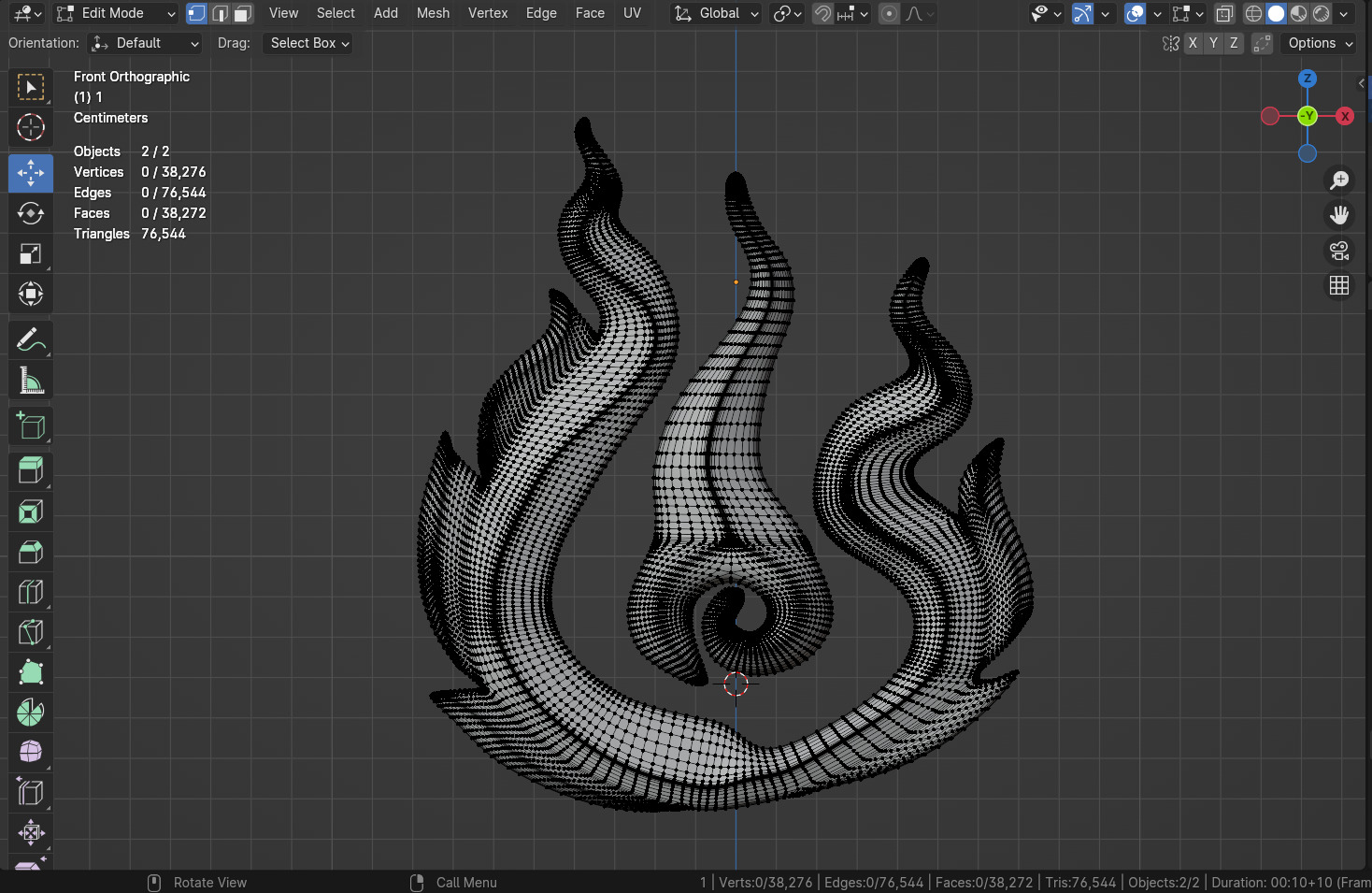Switch to material preview shading
Viewport: 1372px width, 893px height.
tap(1298, 13)
